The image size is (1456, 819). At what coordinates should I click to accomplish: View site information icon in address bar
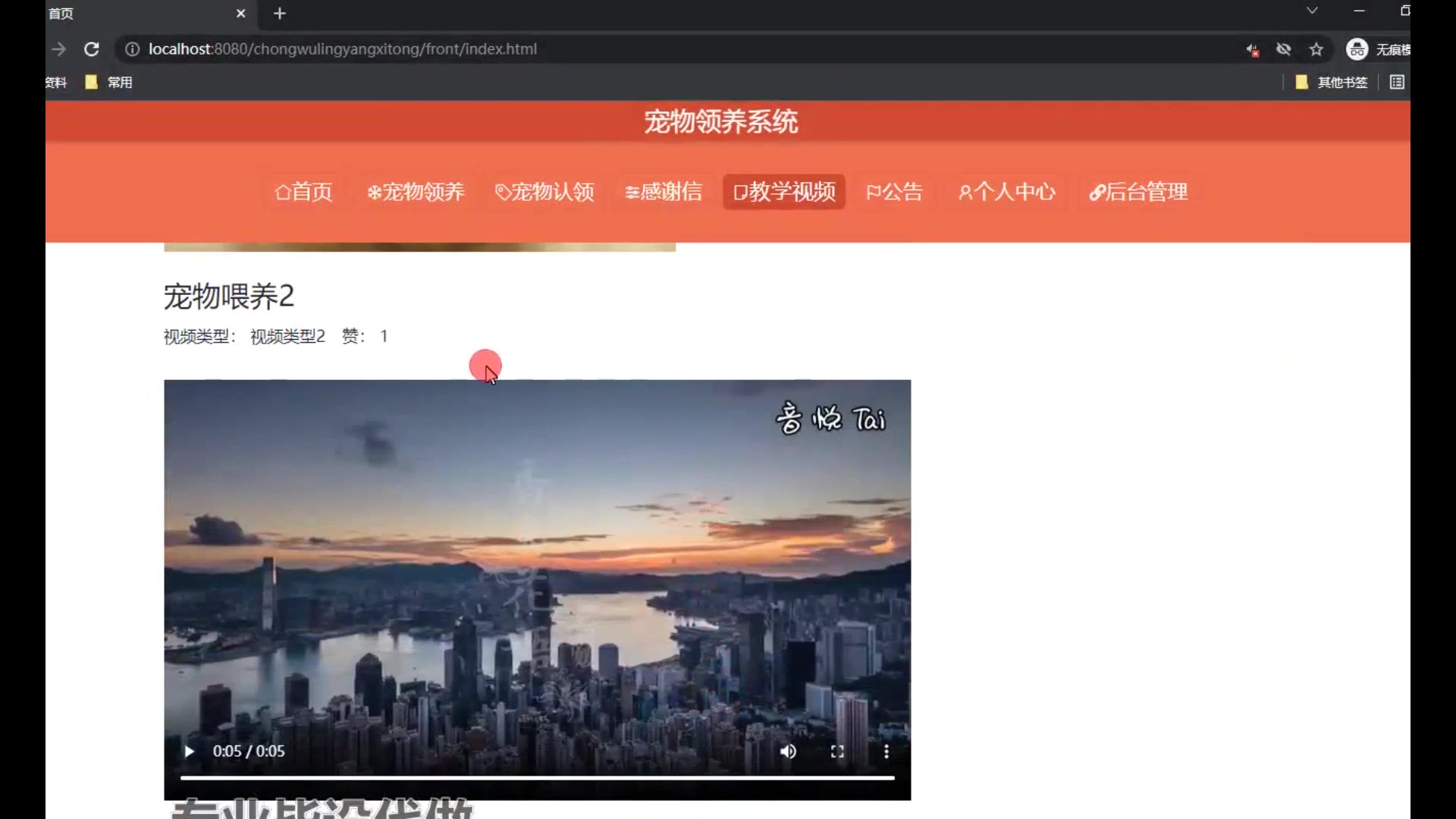(x=132, y=49)
